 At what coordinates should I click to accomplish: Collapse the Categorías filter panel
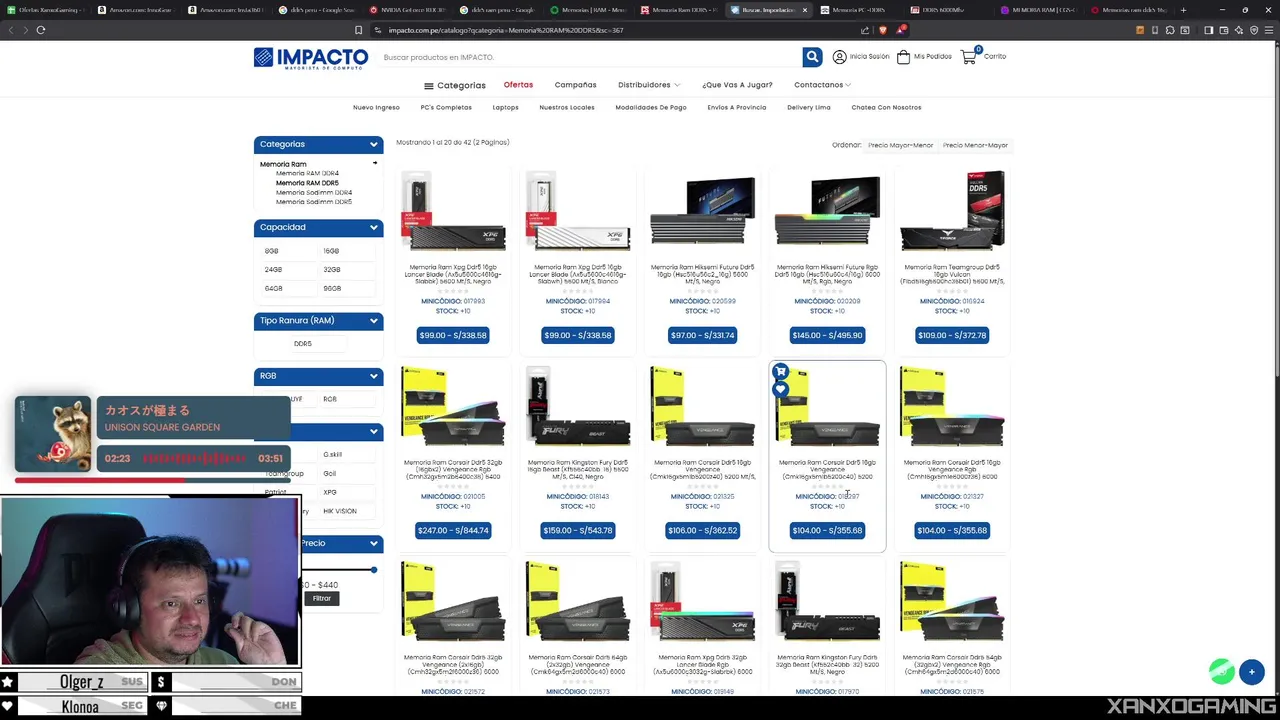click(x=373, y=144)
